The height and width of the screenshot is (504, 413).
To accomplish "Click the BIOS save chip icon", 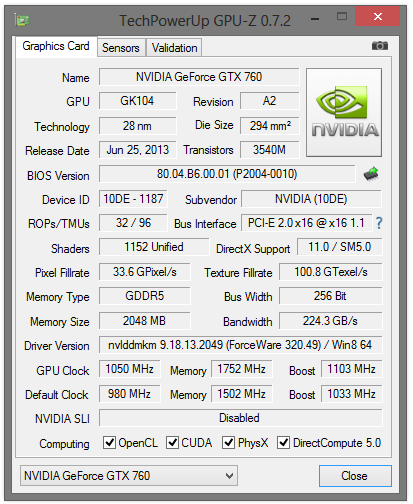I will 371,174.
